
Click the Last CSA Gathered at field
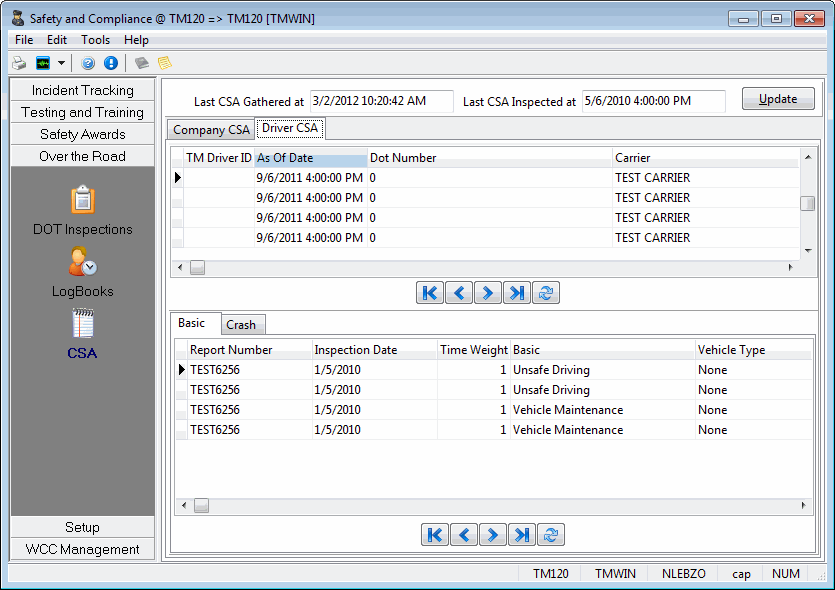tap(381, 101)
